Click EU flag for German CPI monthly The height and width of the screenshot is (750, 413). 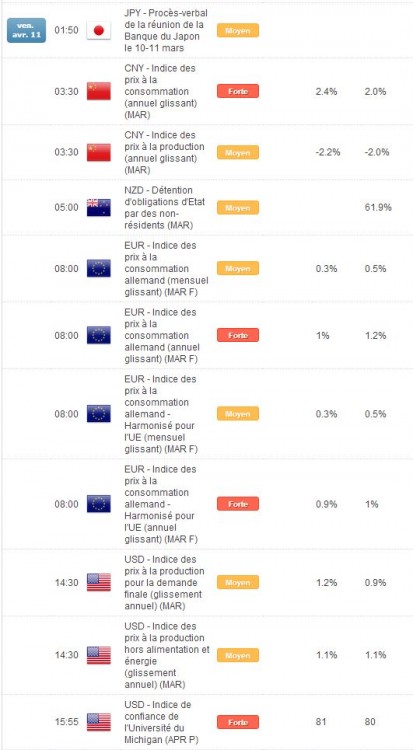click(99, 268)
